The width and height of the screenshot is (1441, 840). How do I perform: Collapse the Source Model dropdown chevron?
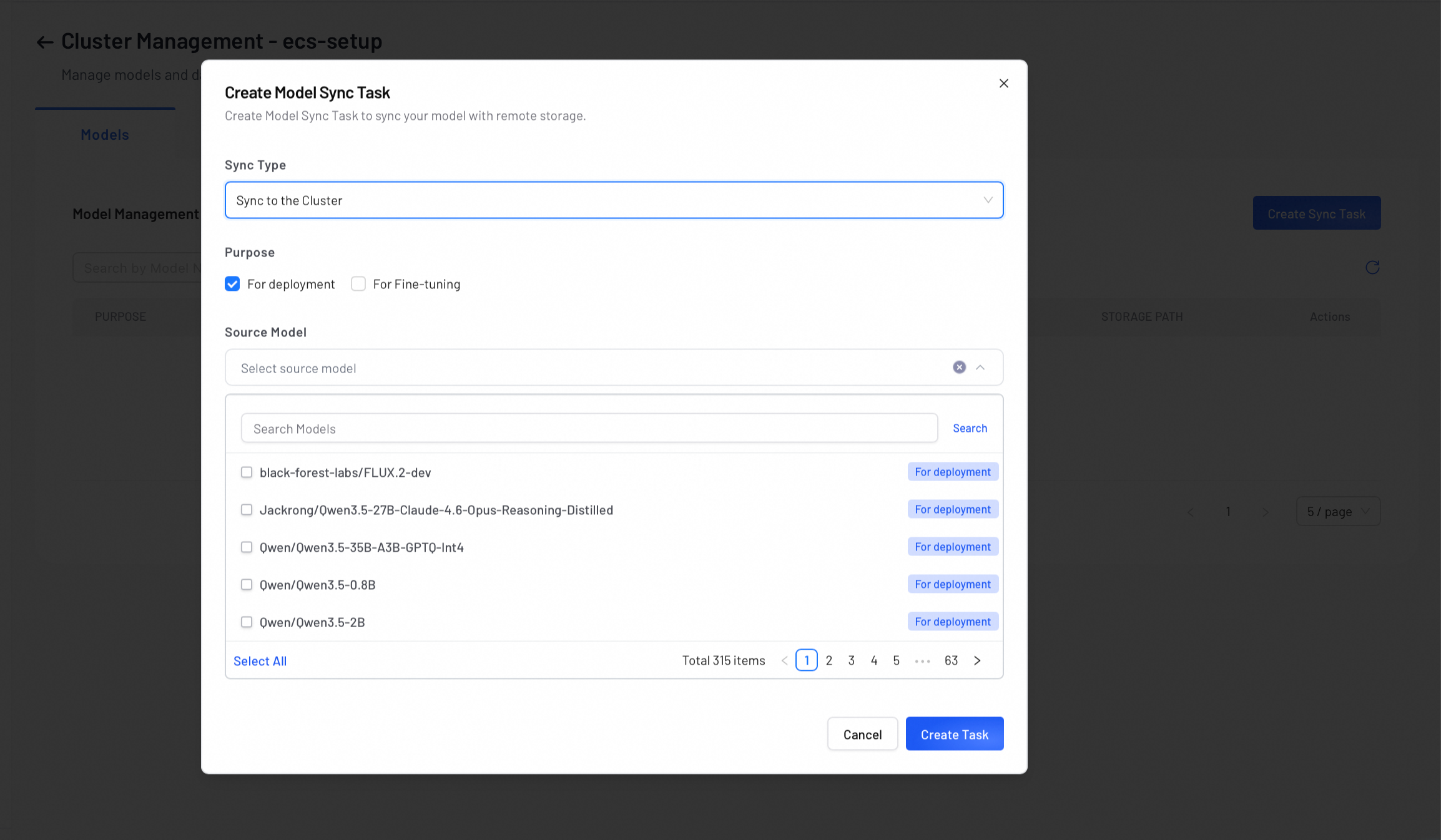coord(980,368)
